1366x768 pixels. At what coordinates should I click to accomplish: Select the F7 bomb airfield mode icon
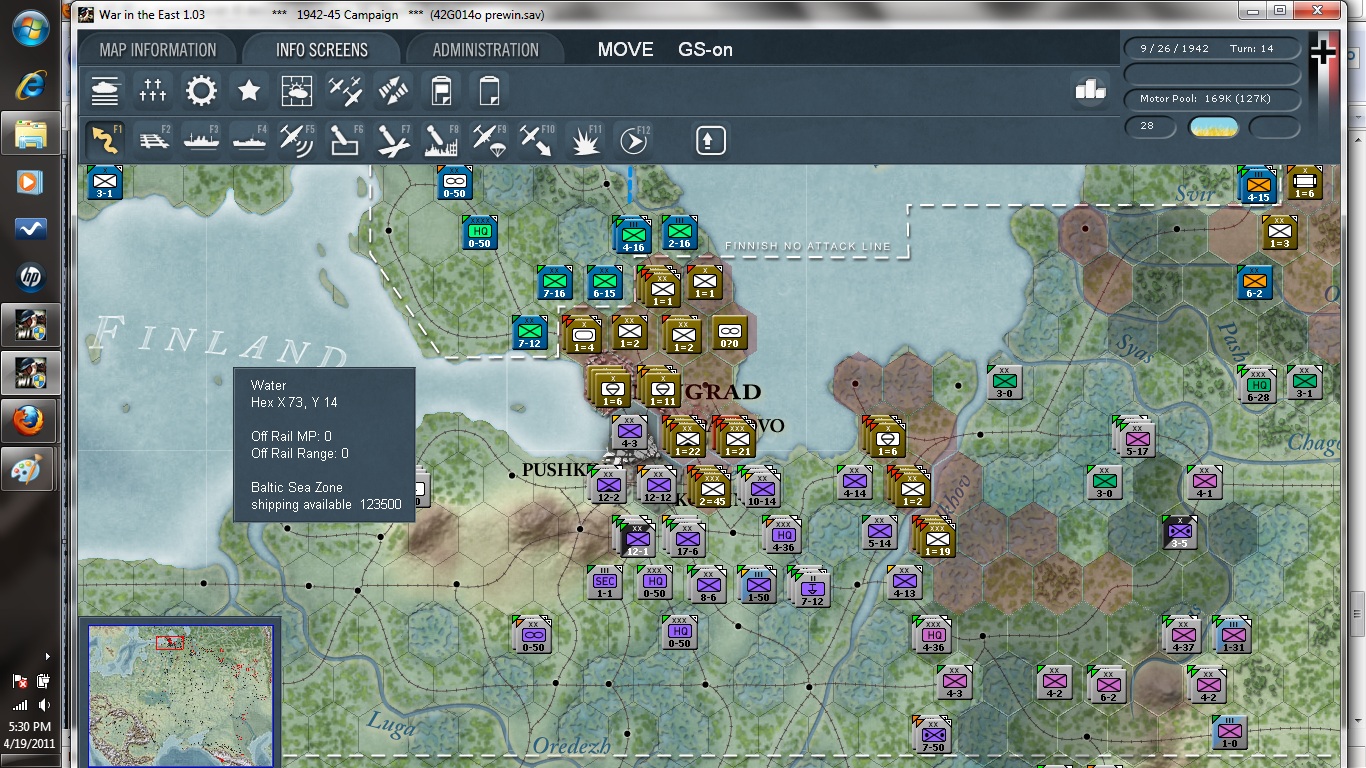click(x=393, y=139)
